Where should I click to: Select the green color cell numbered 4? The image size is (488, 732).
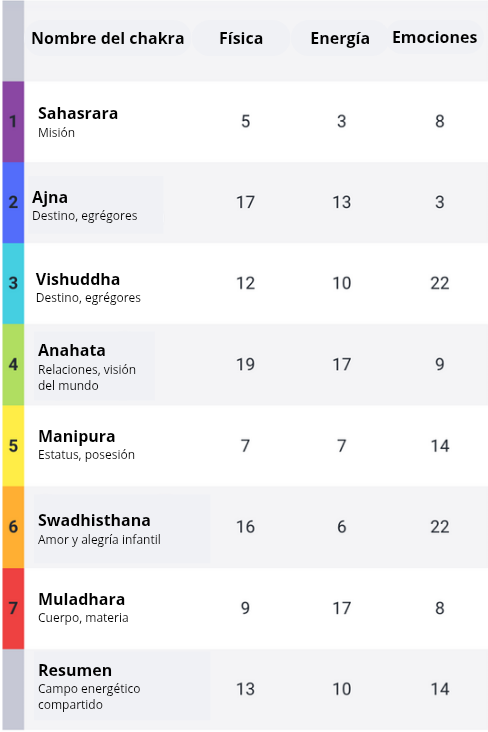(x=13, y=365)
